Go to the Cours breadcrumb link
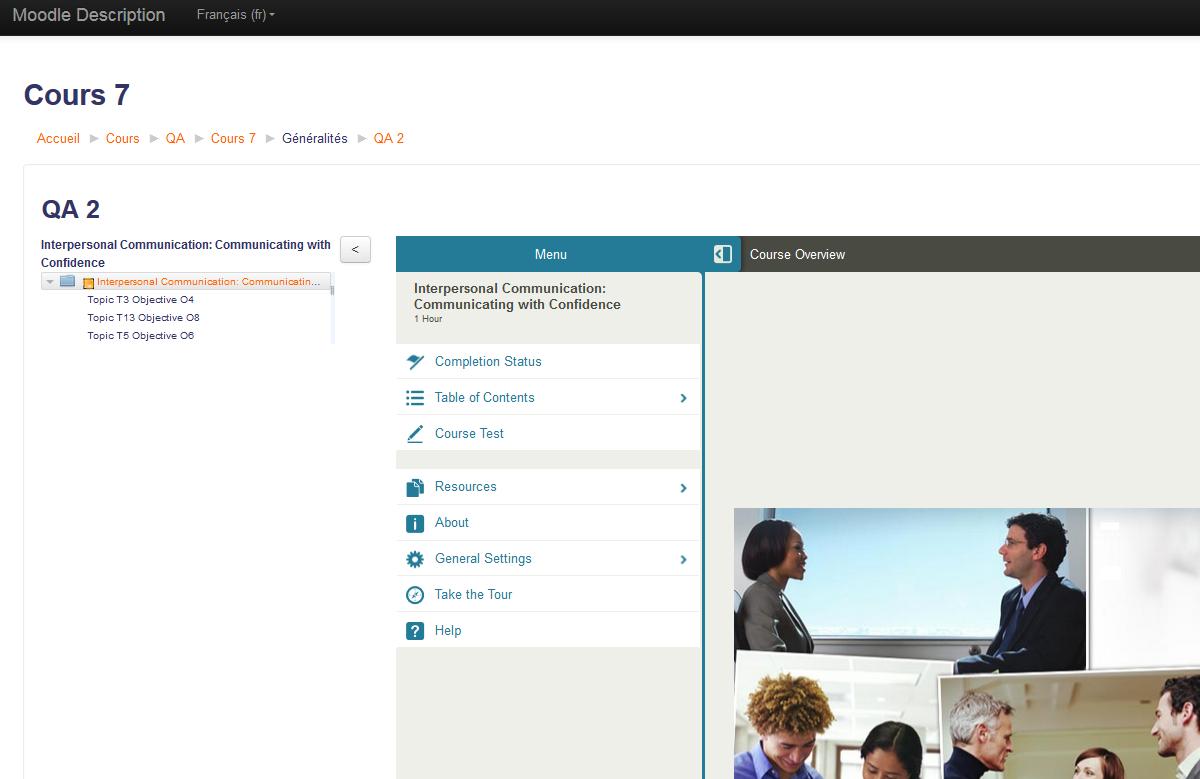Viewport: 1200px width, 779px height. (123, 138)
